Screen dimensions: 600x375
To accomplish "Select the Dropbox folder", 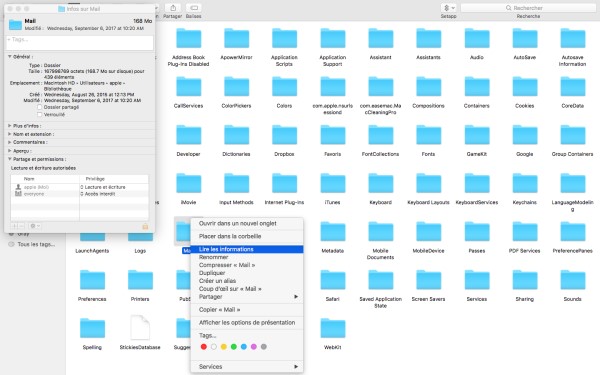I will [x=284, y=135].
